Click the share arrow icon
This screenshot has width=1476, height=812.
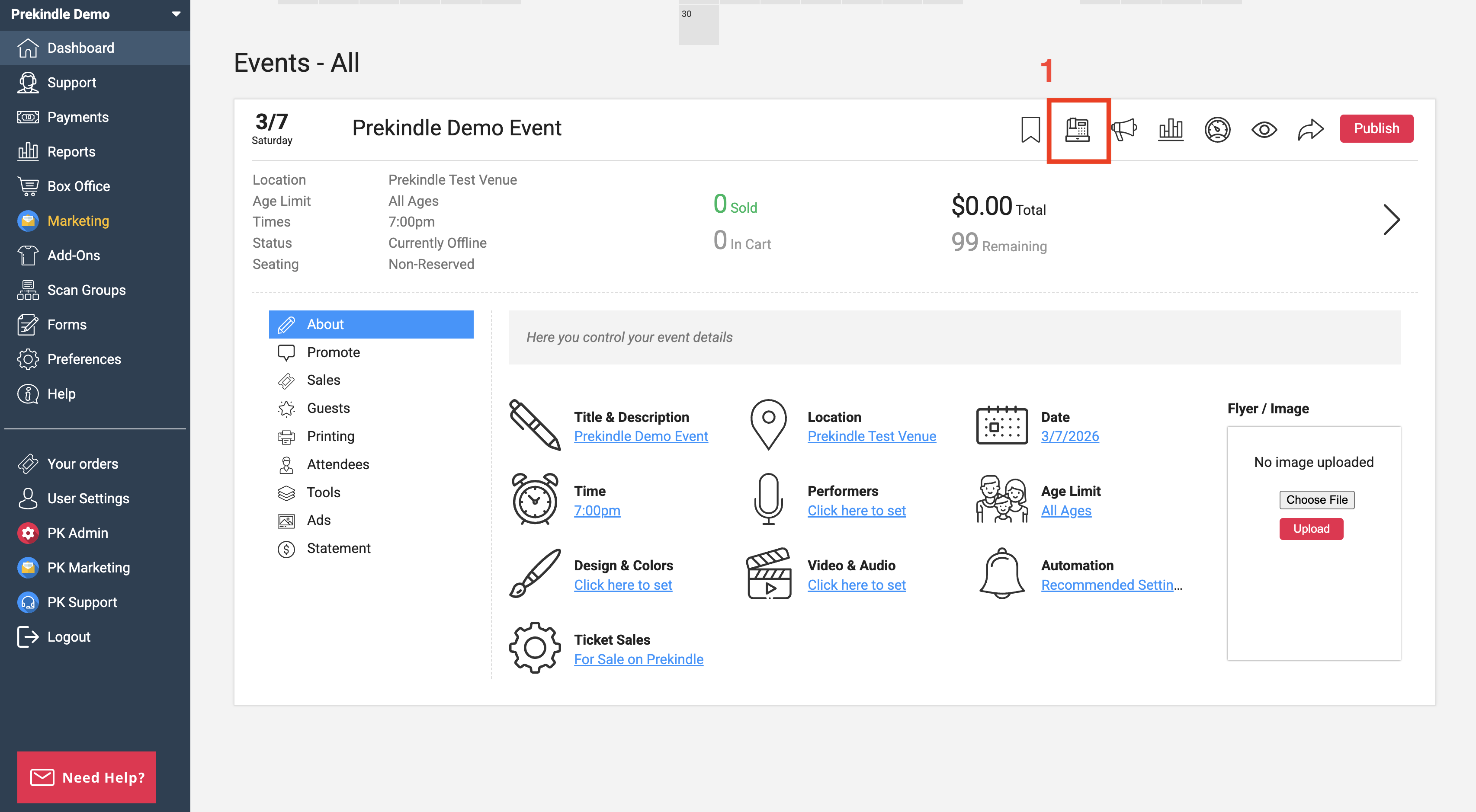[x=1310, y=129]
